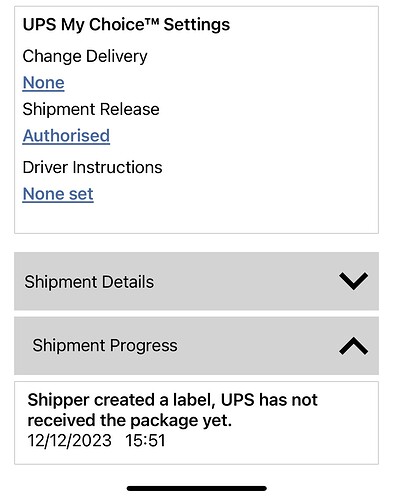Tap the home indicator bar at the bottom
Image resolution: width=393 pixels, height=499 pixels.
pos(196,488)
